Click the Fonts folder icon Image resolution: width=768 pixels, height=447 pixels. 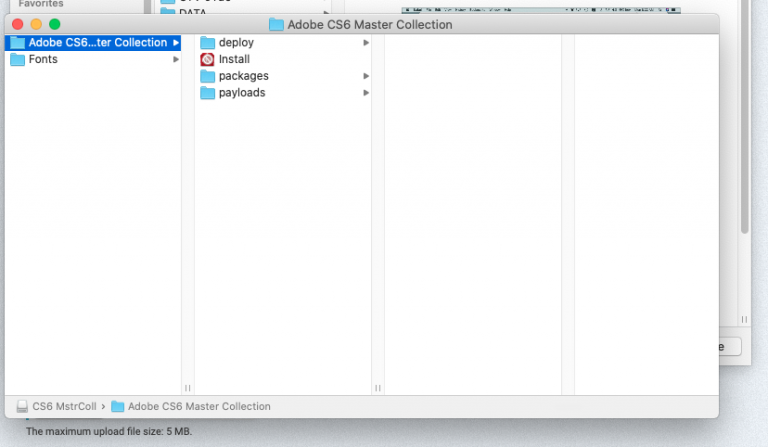tap(18, 59)
